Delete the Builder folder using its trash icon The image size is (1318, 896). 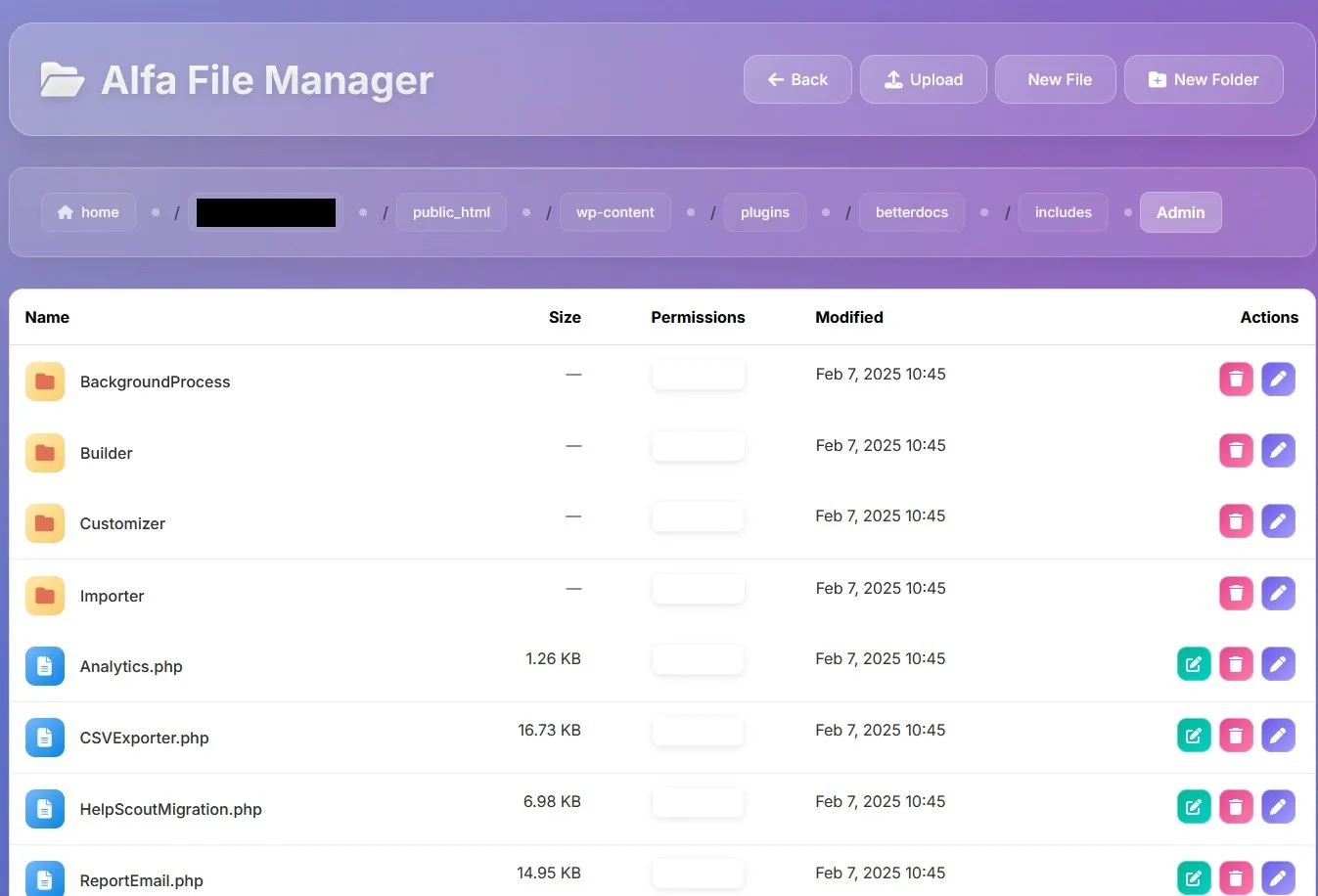1236,450
